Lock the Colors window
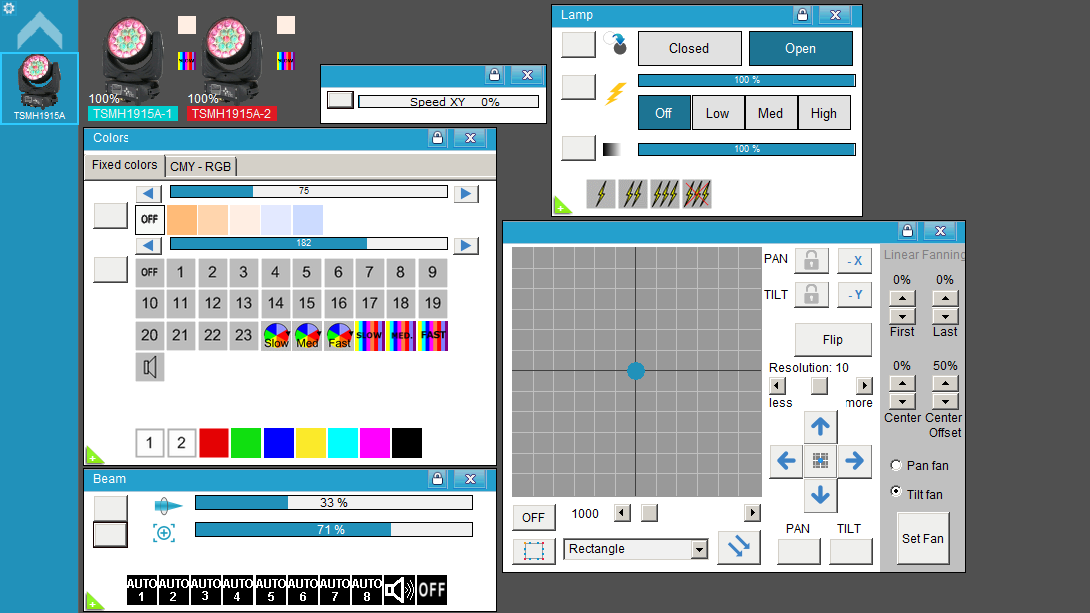Screen dimensions: 1090x613 [x=437, y=138]
